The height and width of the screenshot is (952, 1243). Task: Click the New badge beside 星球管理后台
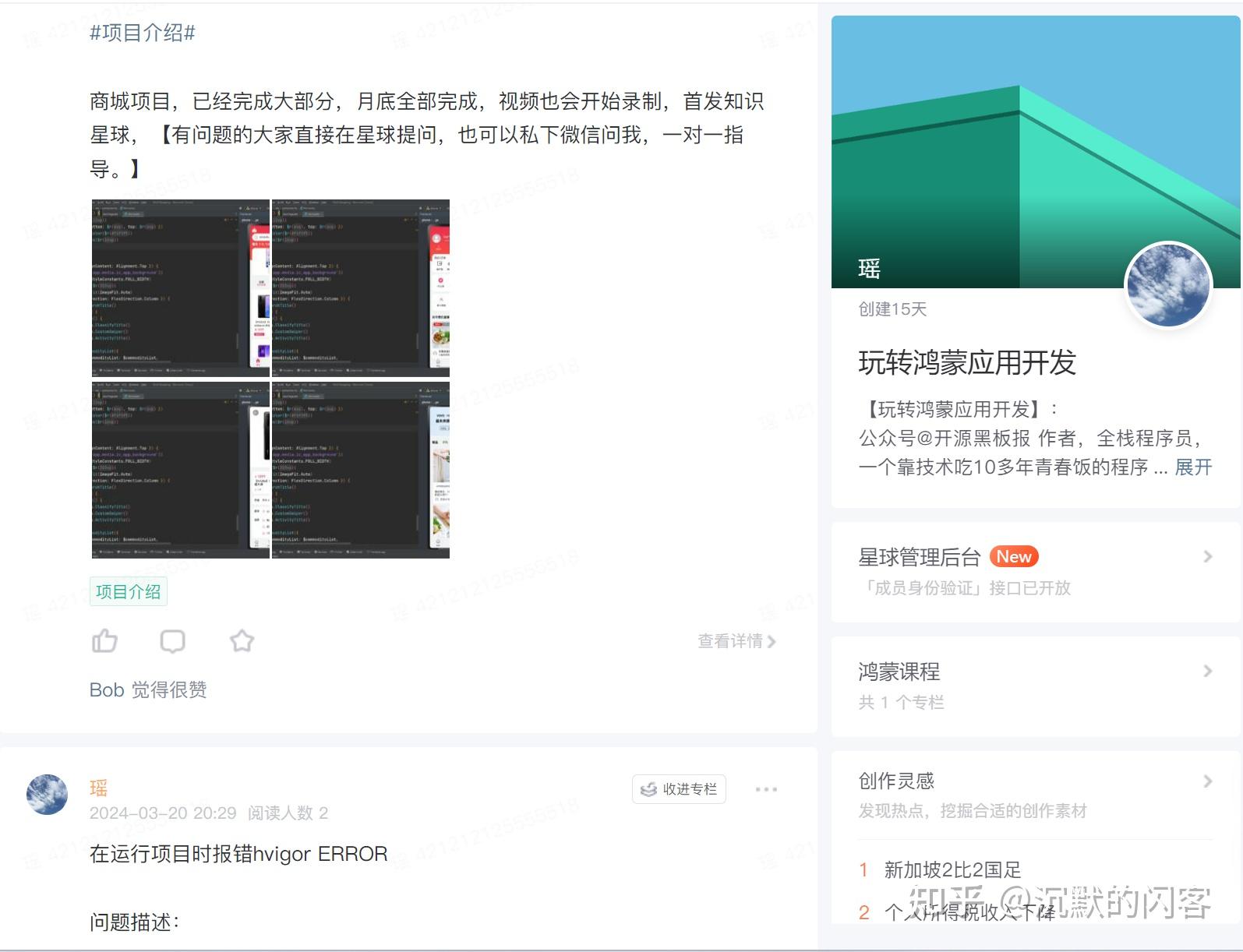point(1014,556)
